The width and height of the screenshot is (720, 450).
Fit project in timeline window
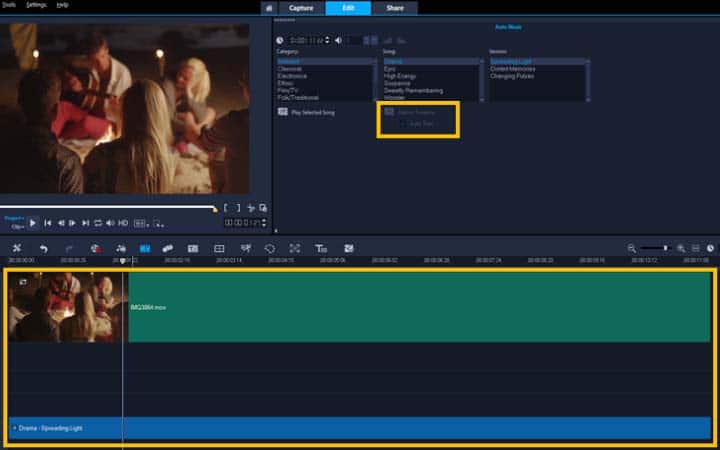696,248
